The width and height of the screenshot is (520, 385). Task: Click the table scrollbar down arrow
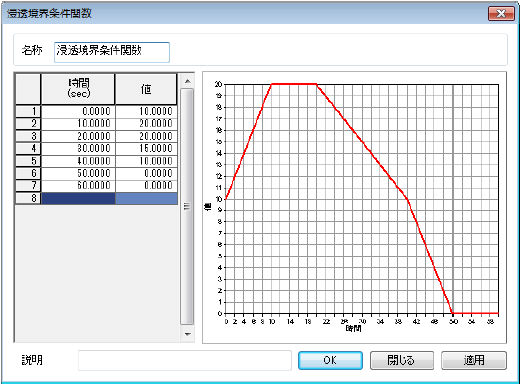188,334
